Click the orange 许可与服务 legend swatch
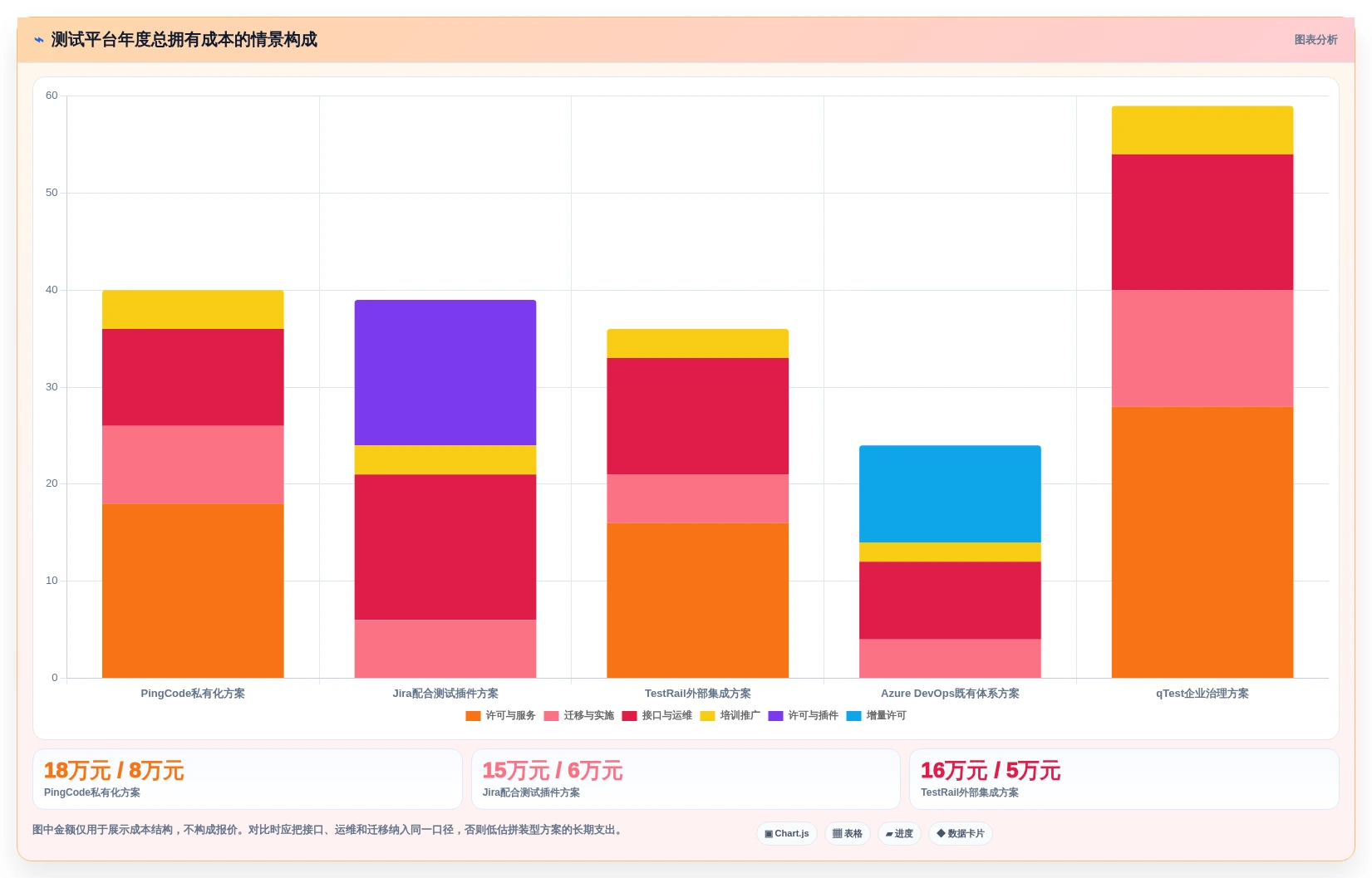This screenshot has width=1372, height=878. [x=473, y=716]
